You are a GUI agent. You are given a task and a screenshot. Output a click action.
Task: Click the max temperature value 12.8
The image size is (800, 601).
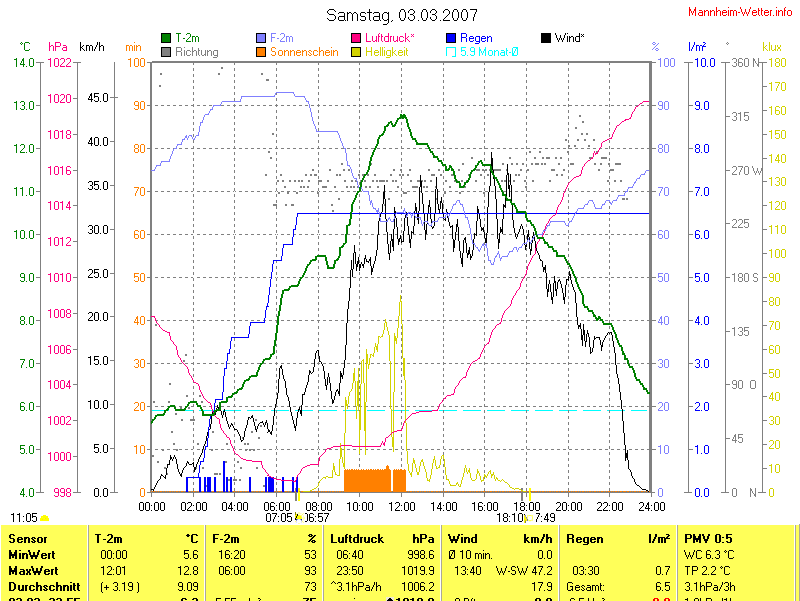click(x=189, y=570)
